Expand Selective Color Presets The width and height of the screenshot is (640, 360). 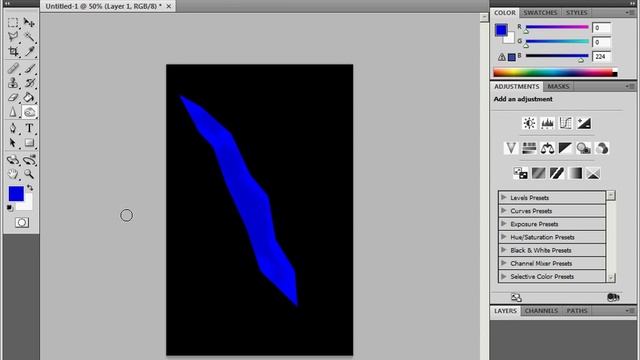click(x=504, y=276)
